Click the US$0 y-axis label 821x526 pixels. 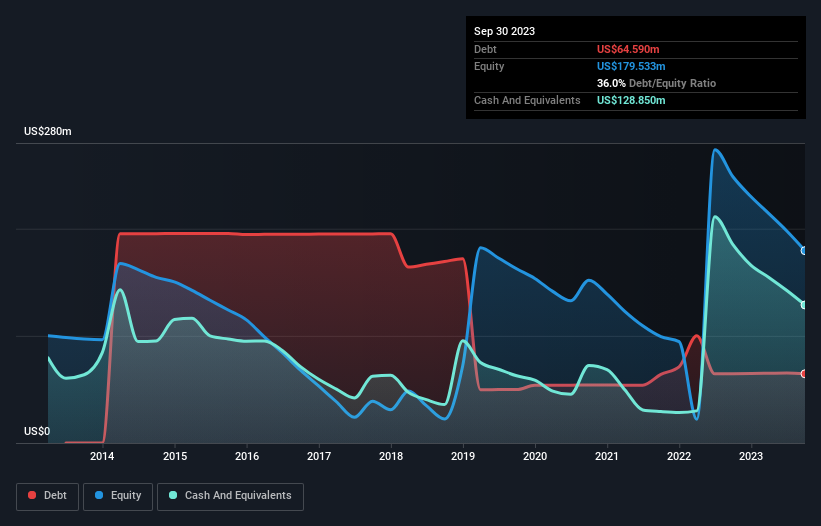37,431
